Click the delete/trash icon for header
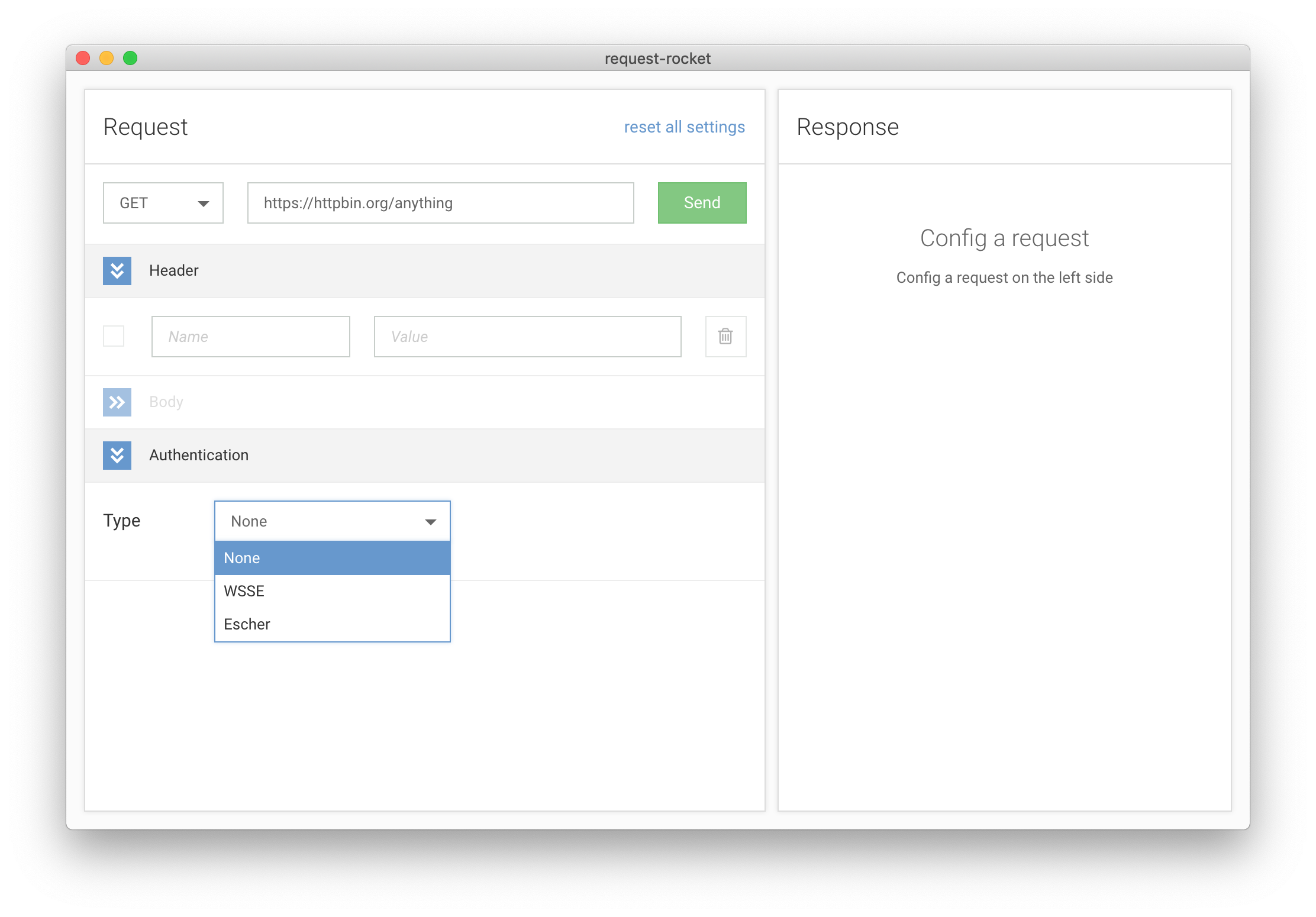 tap(725, 336)
